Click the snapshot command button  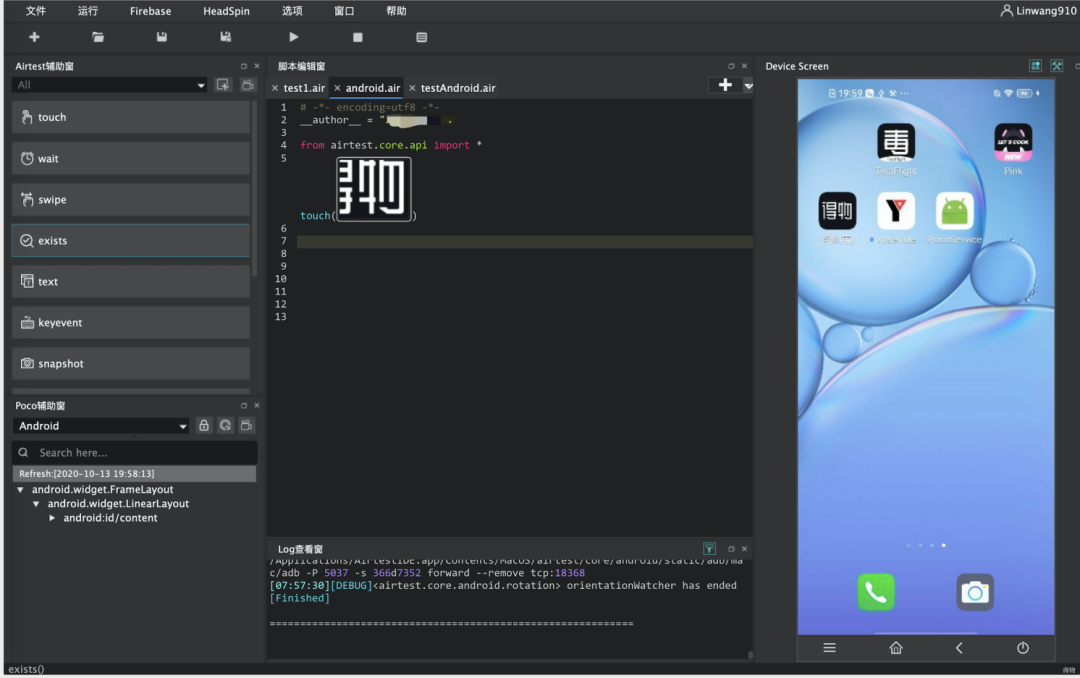[131, 364]
